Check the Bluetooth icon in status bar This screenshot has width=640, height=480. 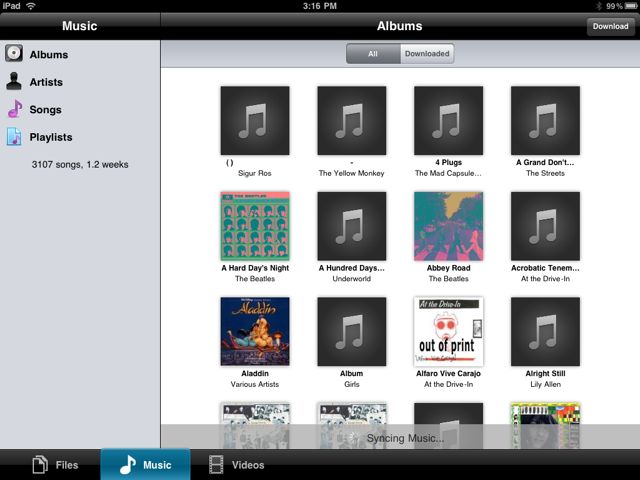click(x=599, y=6)
